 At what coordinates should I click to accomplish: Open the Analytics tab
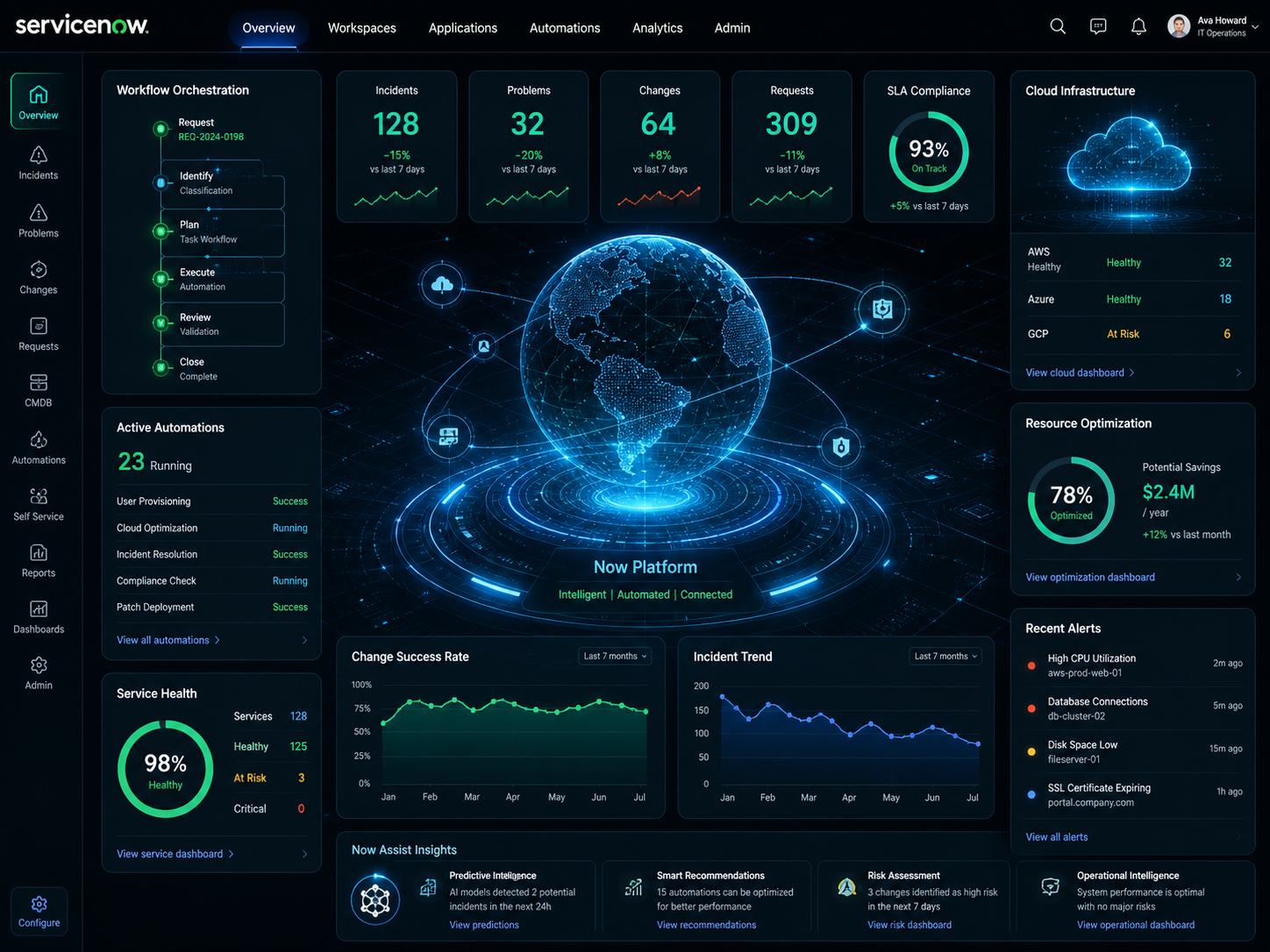click(x=658, y=28)
